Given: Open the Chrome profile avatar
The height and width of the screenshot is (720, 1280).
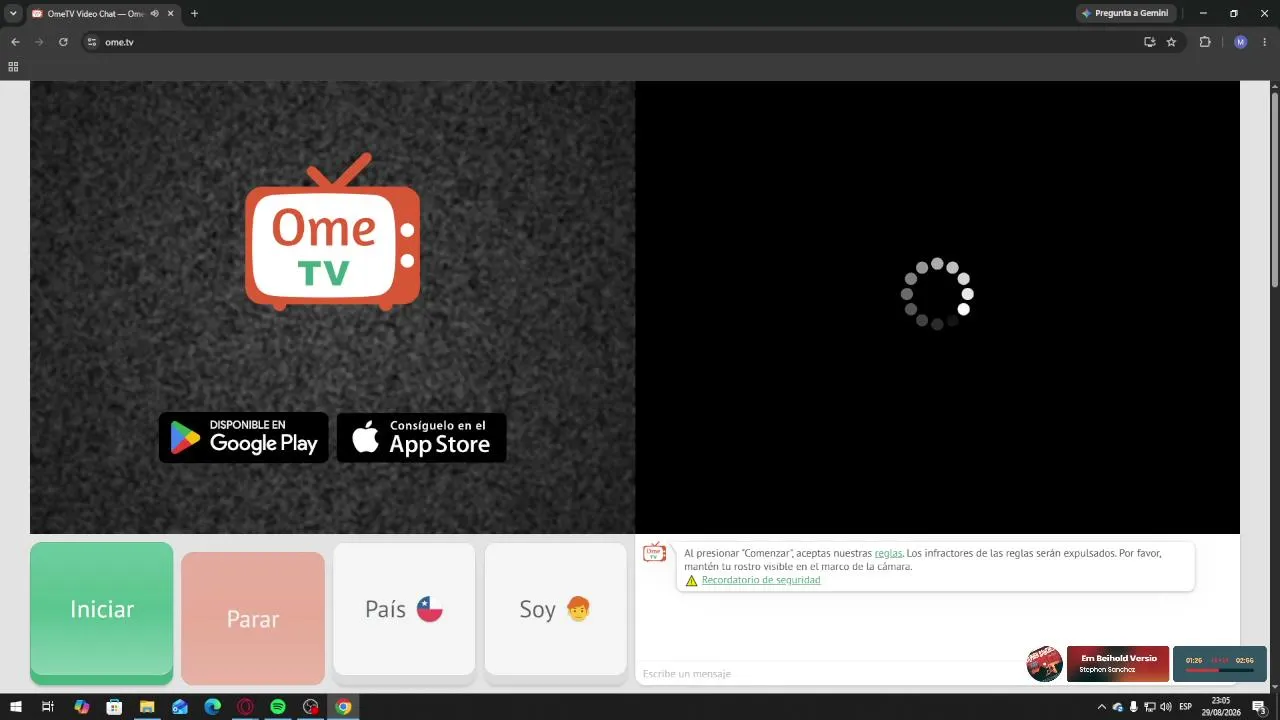Looking at the screenshot, I should pos(1240,42).
